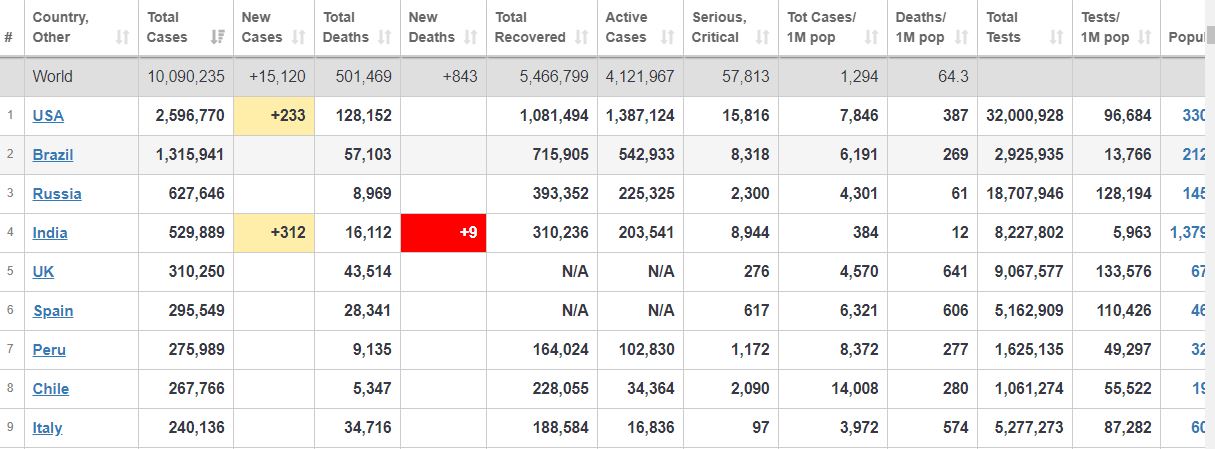Screen dimensions: 1215x449
Task: Sort by Total Cases column icon
Action: 217,38
